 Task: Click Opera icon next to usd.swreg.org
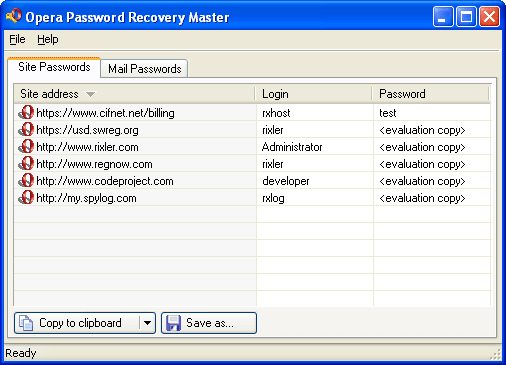tap(26, 129)
